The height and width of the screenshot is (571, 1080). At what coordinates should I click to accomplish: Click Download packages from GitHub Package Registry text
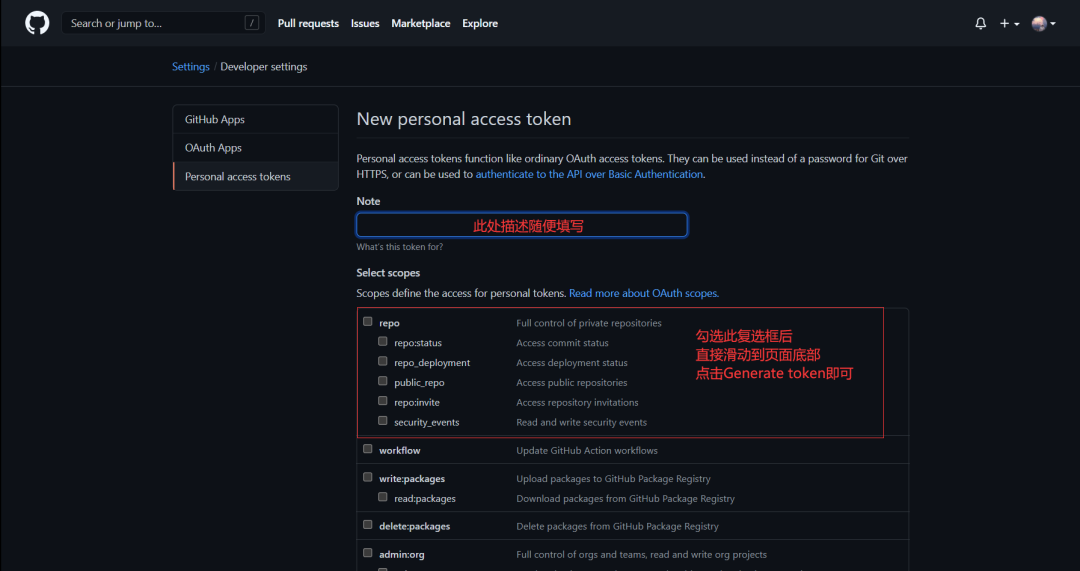625,499
